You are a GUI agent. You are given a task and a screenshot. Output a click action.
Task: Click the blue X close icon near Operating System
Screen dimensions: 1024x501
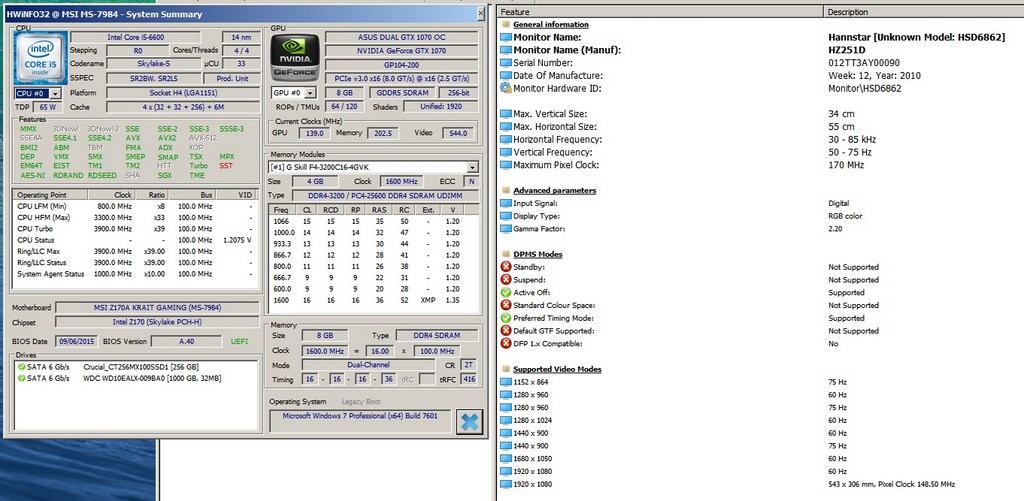467,421
